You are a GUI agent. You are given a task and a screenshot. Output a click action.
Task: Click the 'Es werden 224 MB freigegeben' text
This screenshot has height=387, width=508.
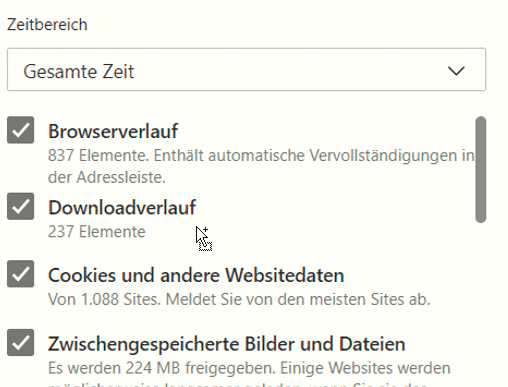pyautogui.click(x=162, y=368)
